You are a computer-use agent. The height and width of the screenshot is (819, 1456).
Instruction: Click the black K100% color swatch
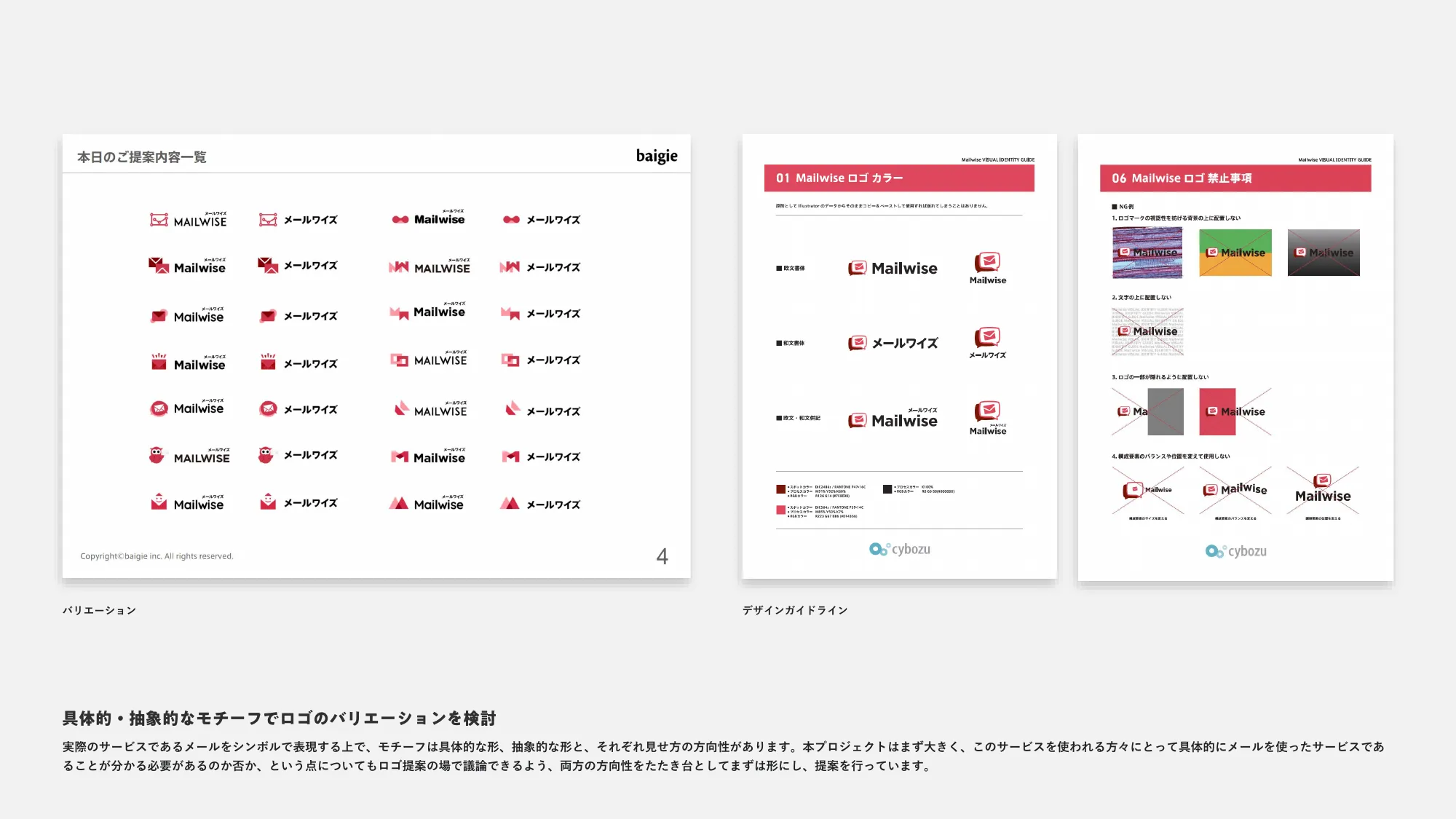pos(887,489)
